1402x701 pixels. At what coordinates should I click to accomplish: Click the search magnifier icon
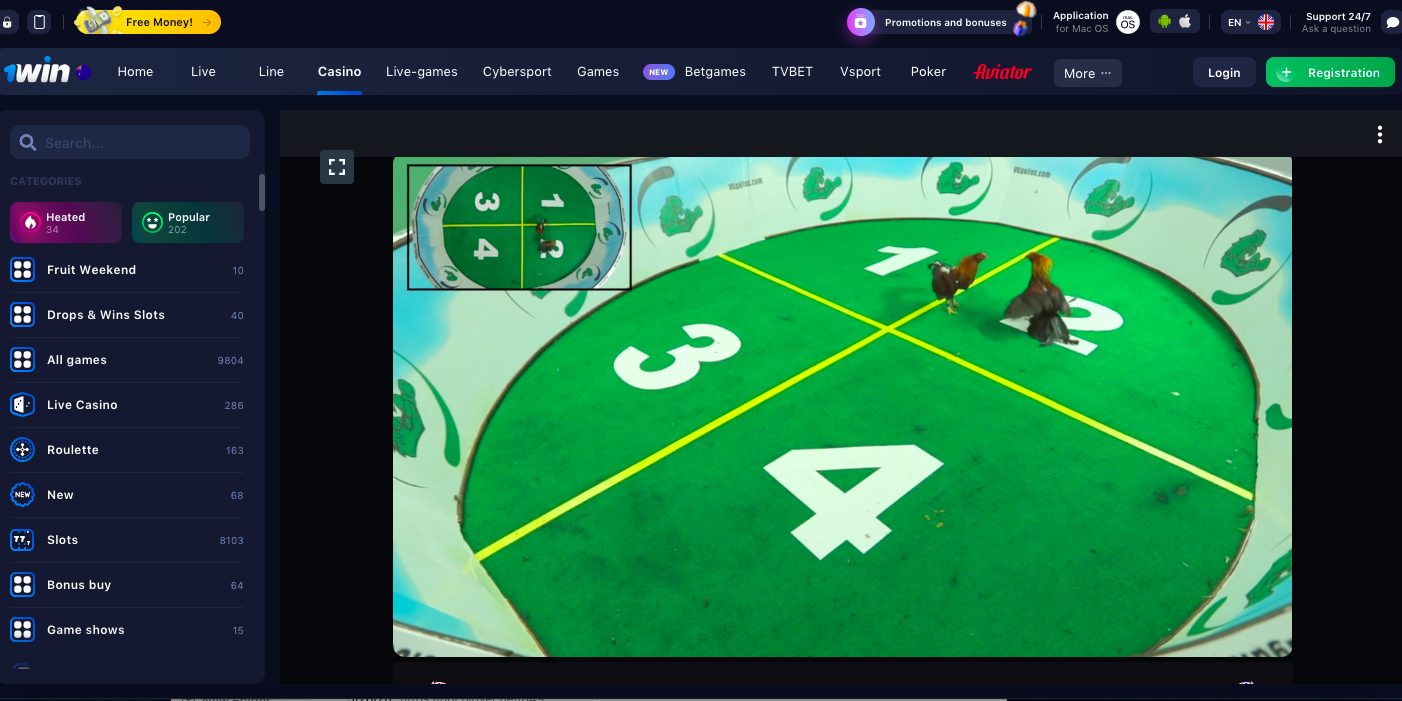pyautogui.click(x=28, y=142)
